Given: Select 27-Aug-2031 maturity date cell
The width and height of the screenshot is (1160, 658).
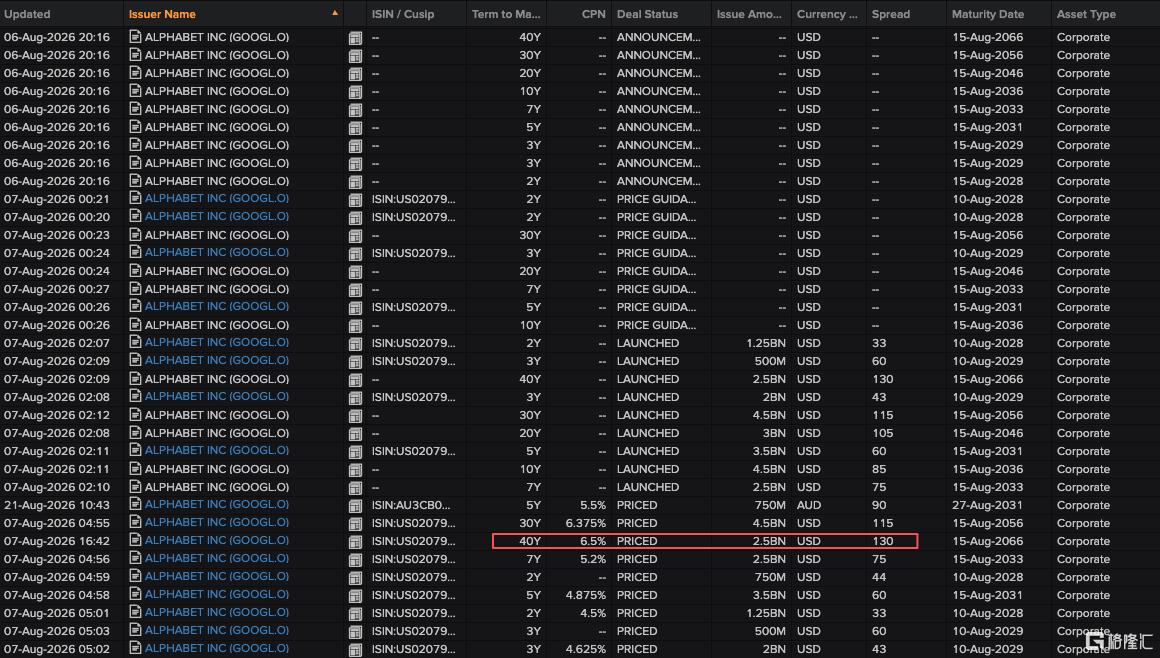Looking at the screenshot, I should 988,505.
